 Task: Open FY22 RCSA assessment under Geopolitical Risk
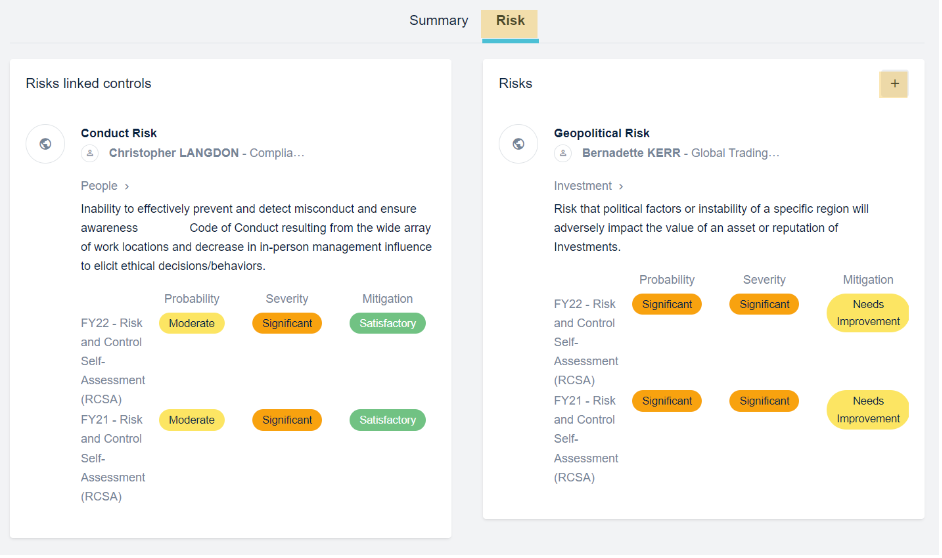tap(586, 342)
